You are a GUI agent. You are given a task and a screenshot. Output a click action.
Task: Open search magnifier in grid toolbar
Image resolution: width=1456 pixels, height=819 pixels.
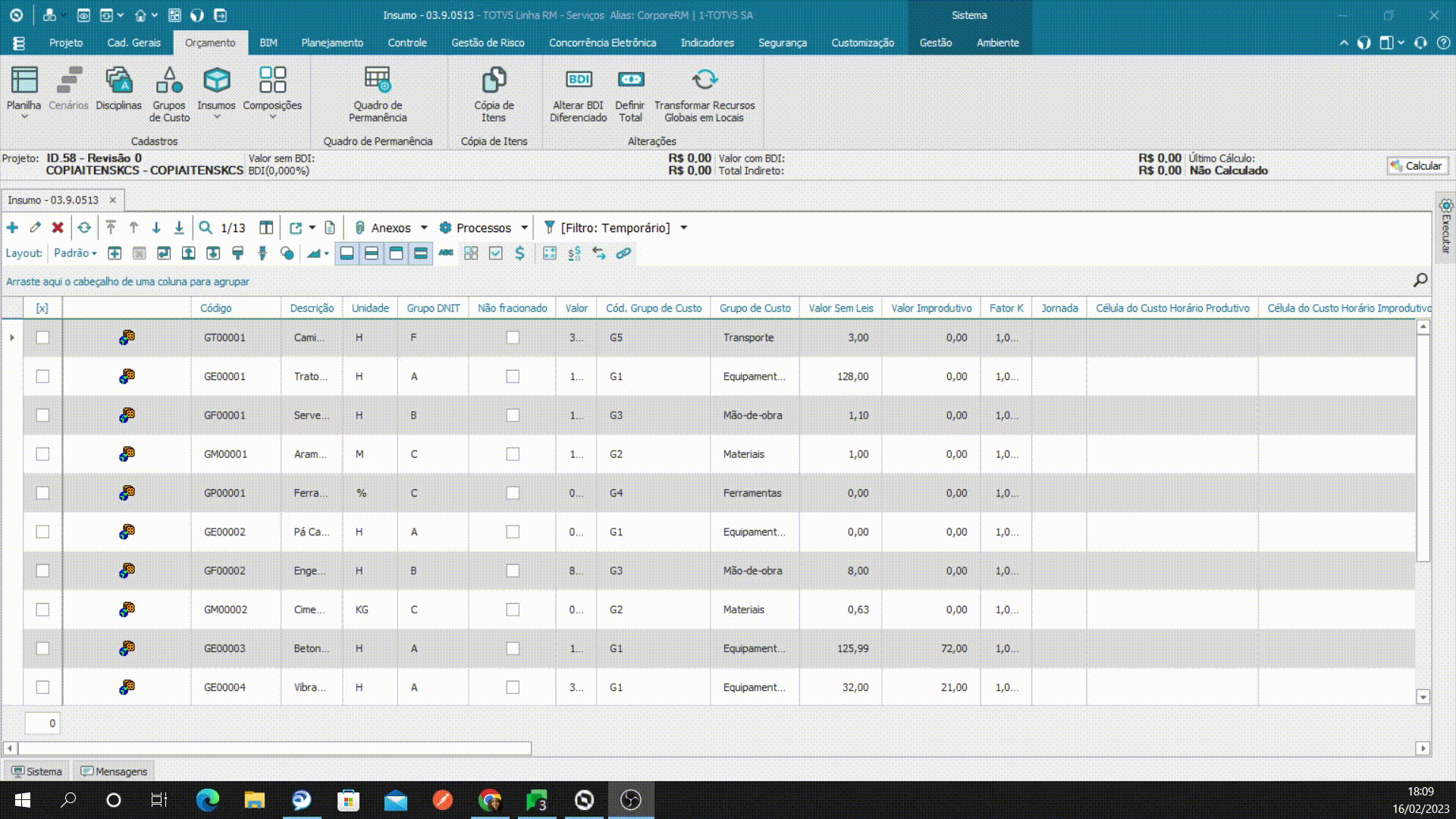(x=206, y=227)
